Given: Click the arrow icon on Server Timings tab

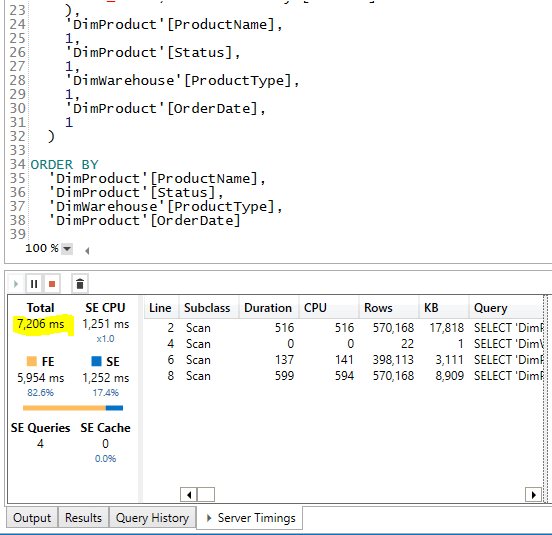Looking at the screenshot, I should (209, 518).
